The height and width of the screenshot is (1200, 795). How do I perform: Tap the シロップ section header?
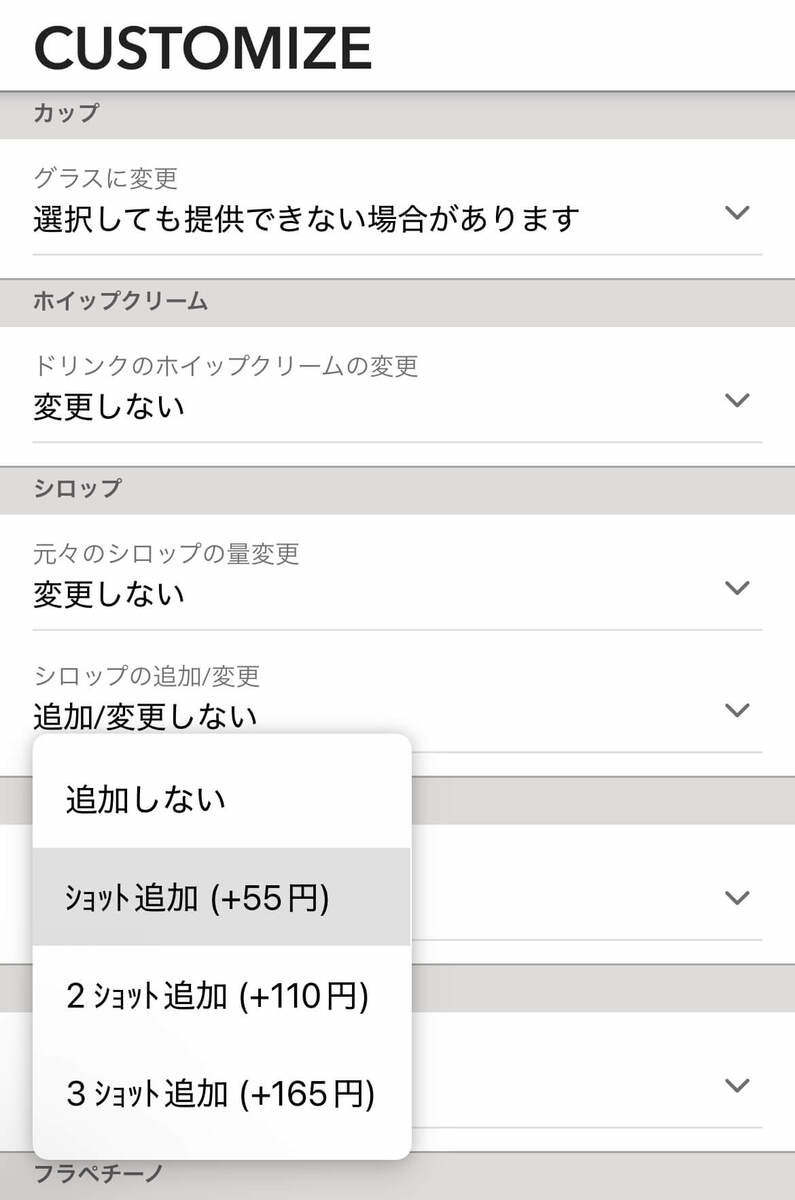coord(77,488)
